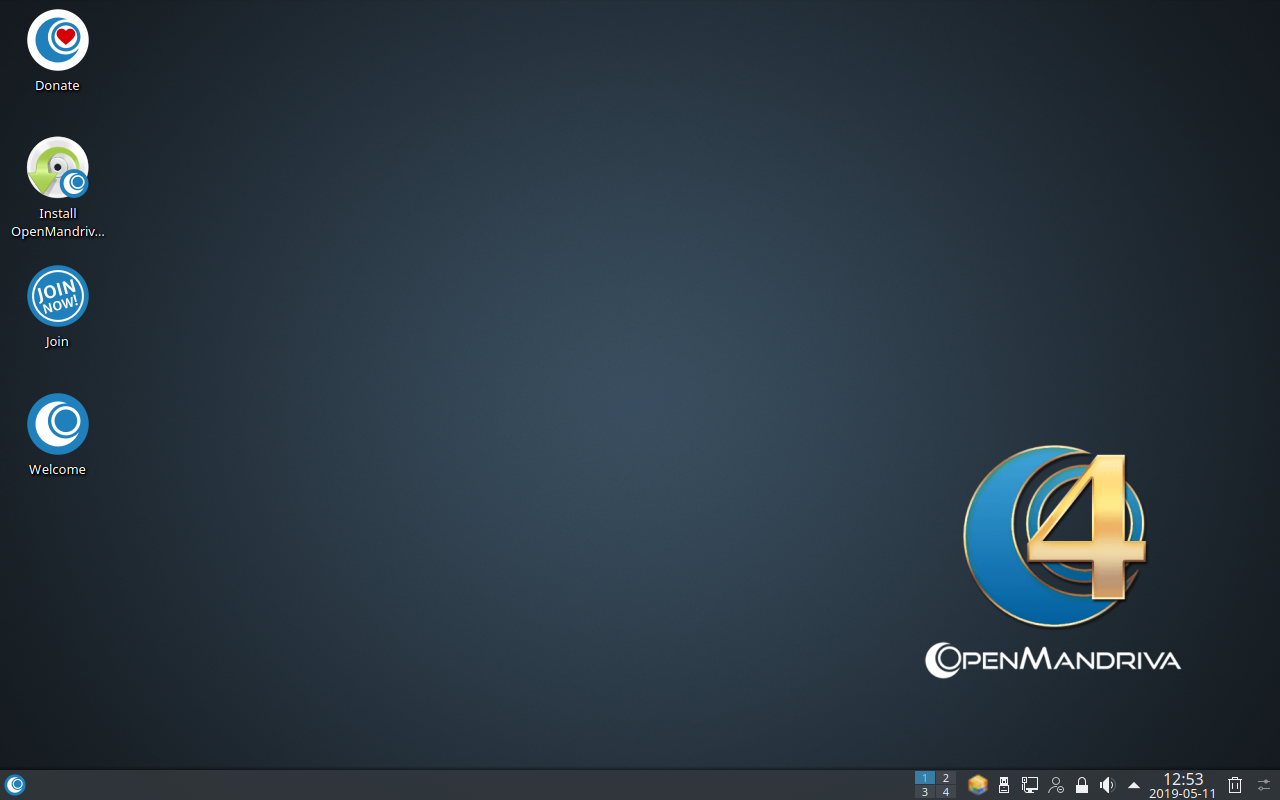Click the software package tray icon
The image size is (1280, 800).
click(x=978, y=785)
